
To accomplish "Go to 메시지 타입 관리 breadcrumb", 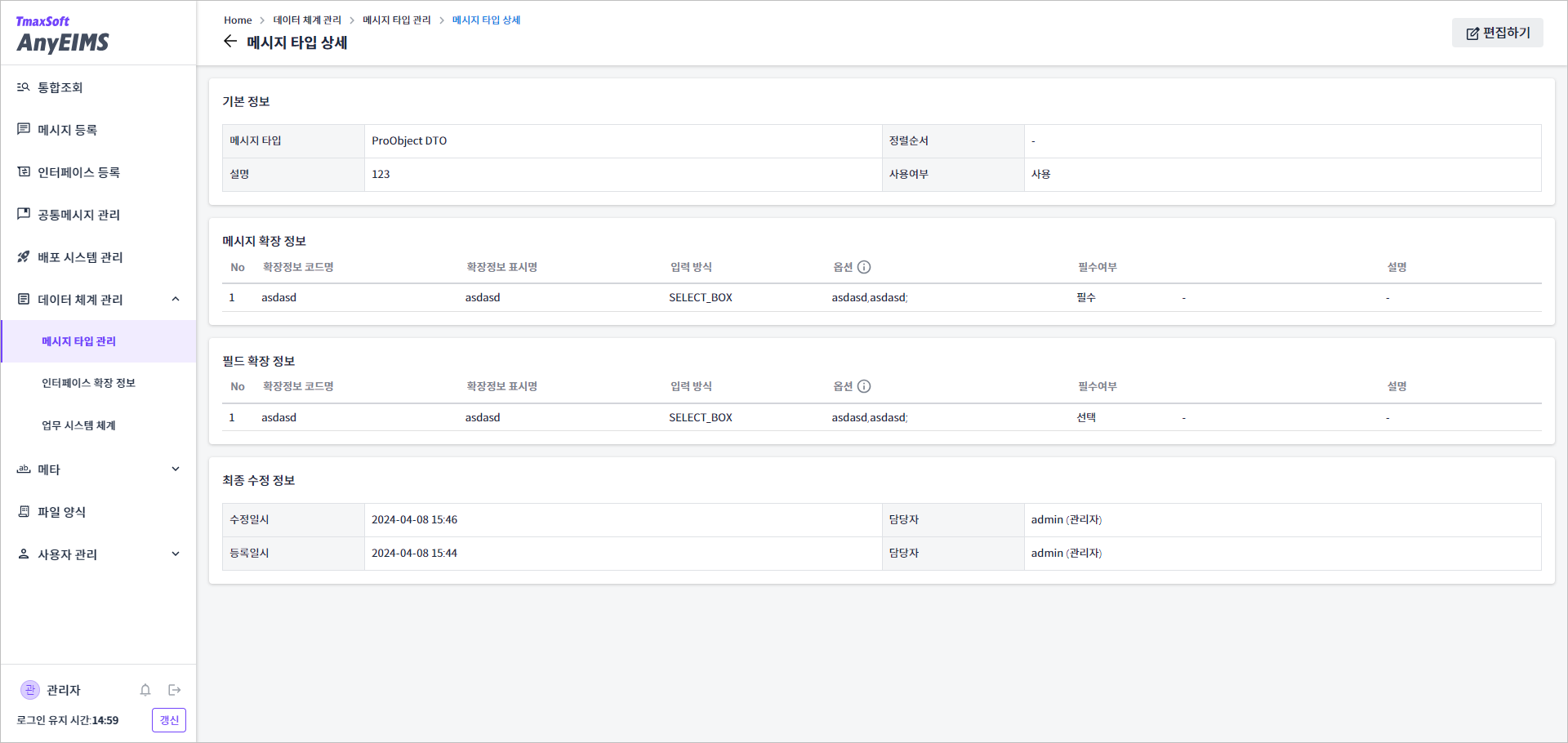I will (x=397, y=20).
